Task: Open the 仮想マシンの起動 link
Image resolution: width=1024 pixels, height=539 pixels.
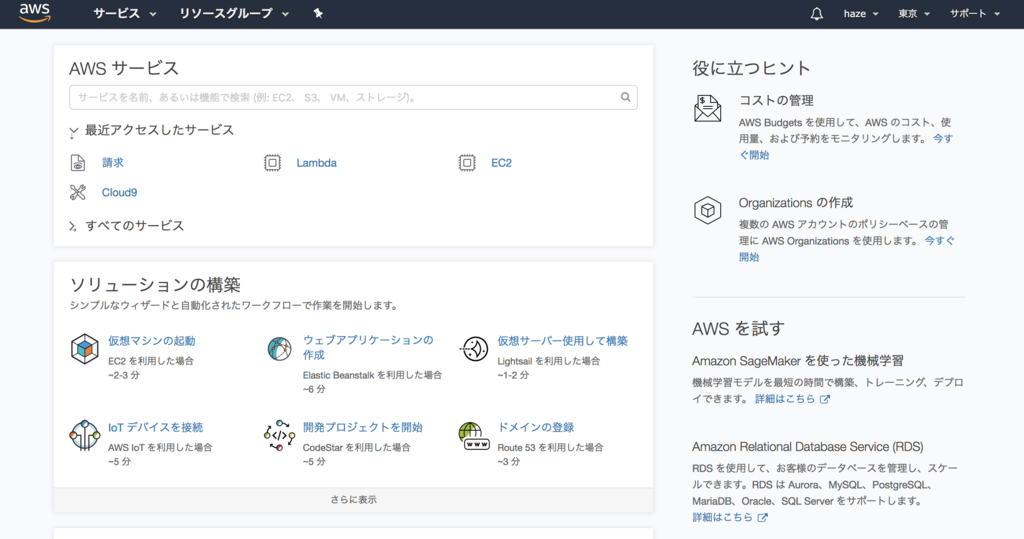Action: pyautogui.click(x=152, y=340)
